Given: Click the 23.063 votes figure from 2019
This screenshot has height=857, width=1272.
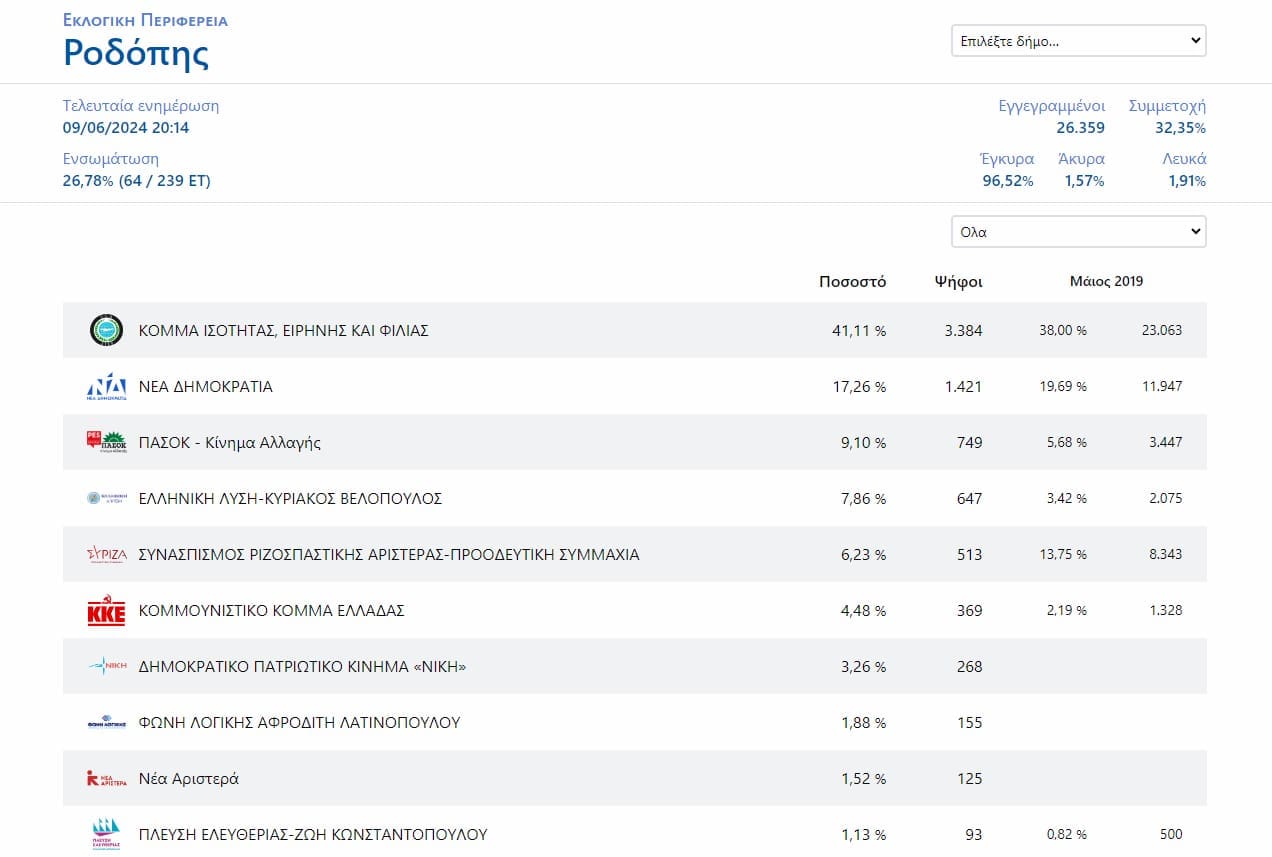Looking at the screenshot, I should [x=1162, y=330].
